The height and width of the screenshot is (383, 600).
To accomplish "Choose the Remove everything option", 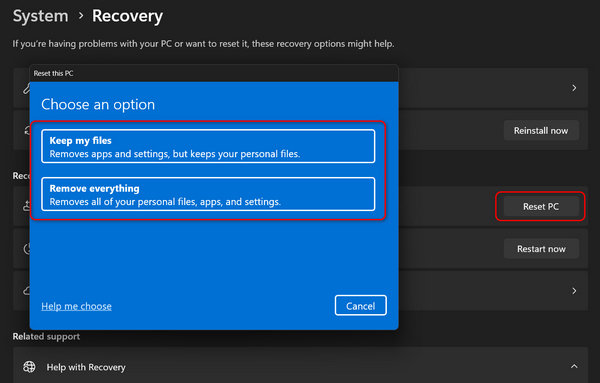I will (208, 194).
